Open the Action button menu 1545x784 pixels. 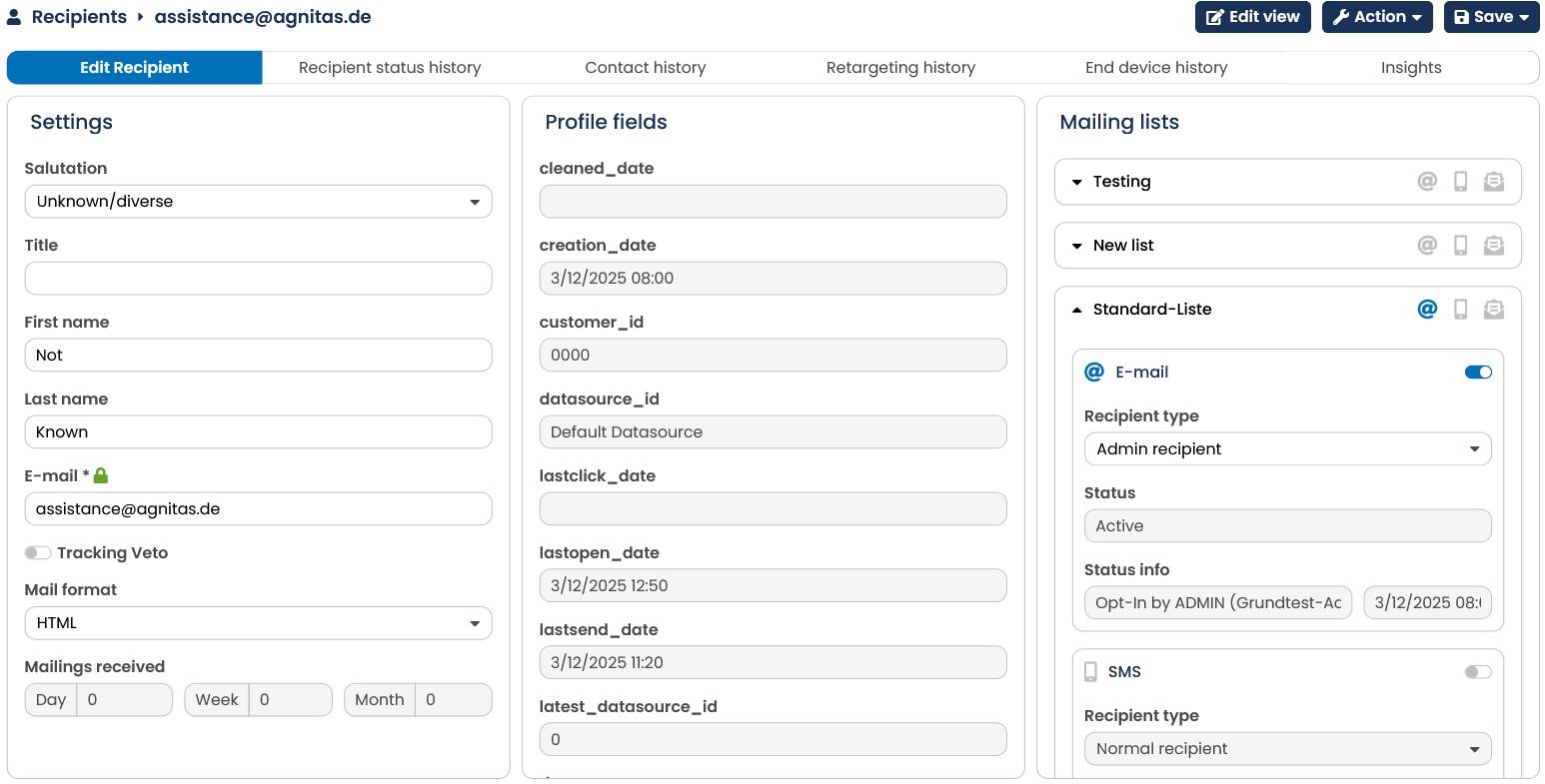[1377, 17]
